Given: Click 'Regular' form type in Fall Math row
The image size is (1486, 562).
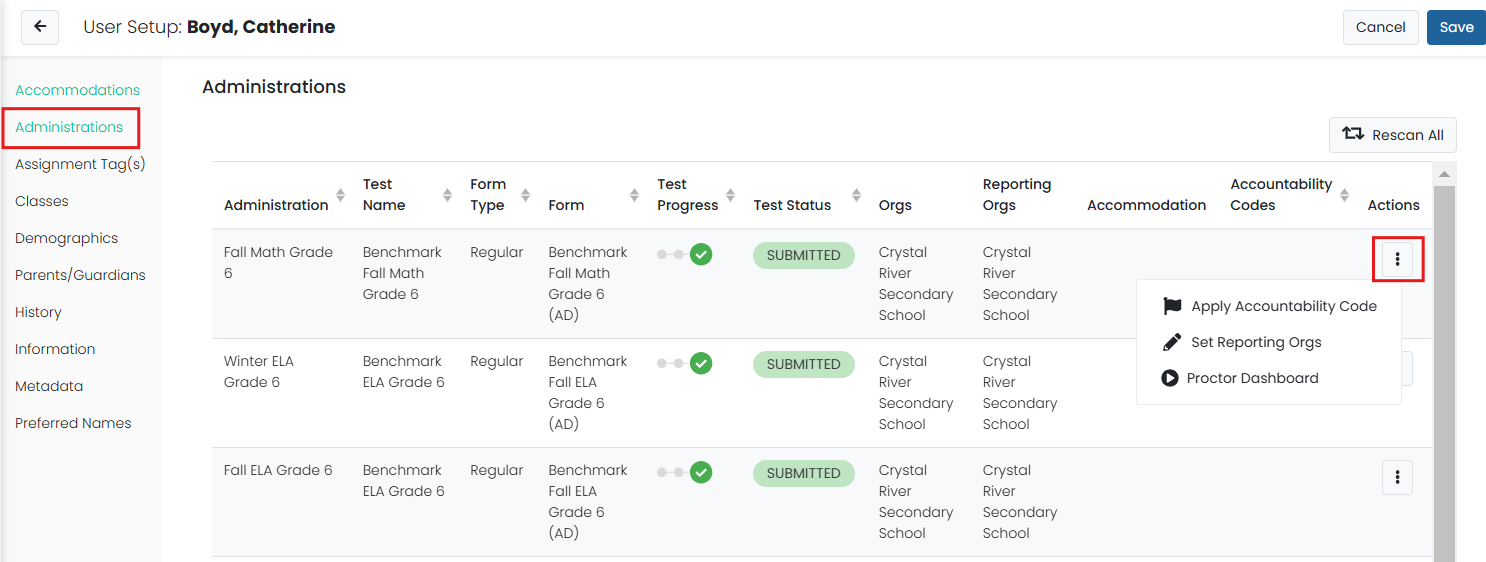Looking at the screenshot, I should click(x=497, y=252).
